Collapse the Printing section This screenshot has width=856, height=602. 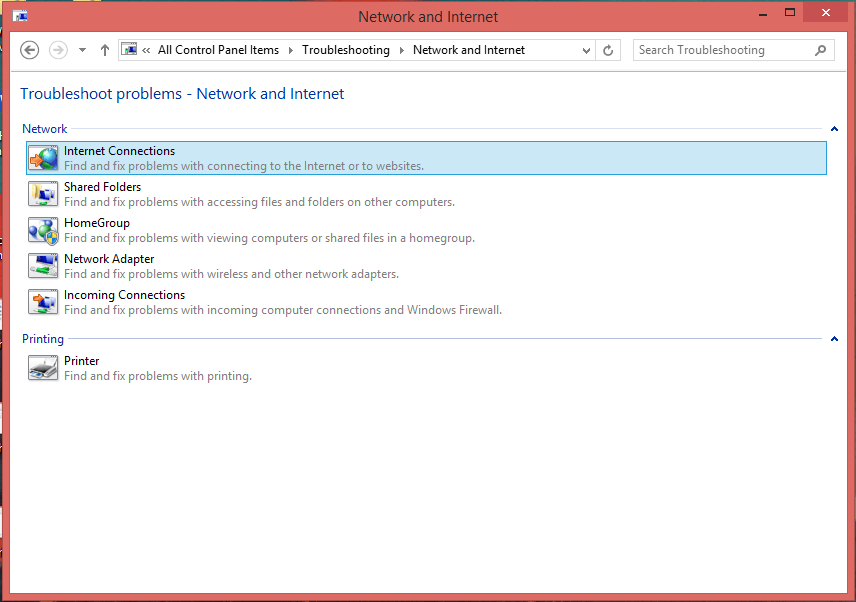(834, 339)
